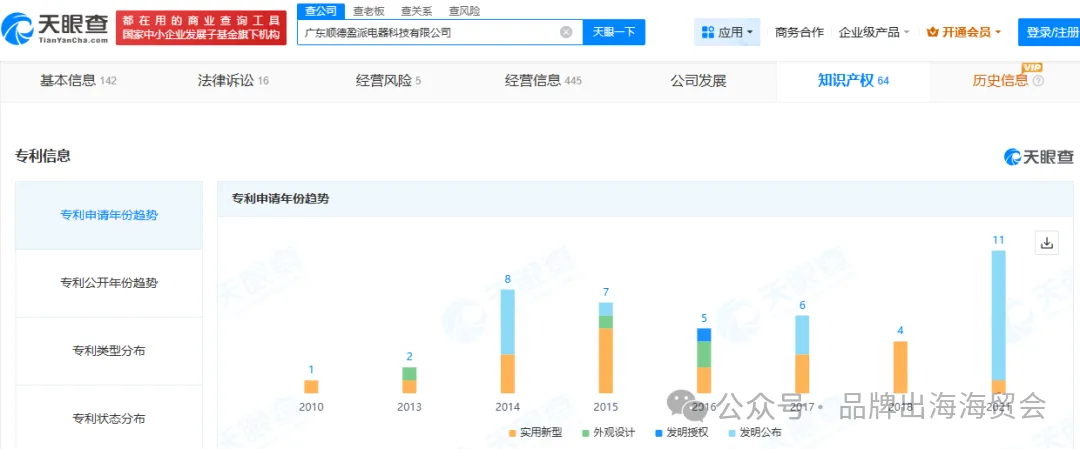This screenshot has height=449, width=1080.
Task: Expand the 开通会员 dropdown arrow
Action: pos(998,32)
